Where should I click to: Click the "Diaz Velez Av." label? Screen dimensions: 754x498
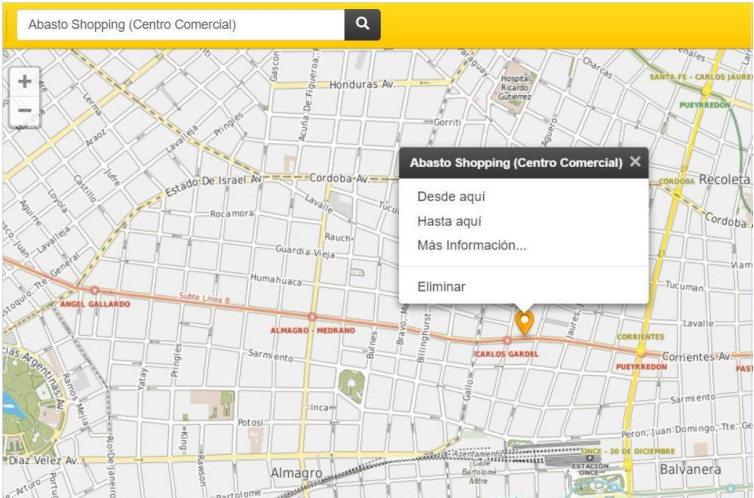coord(43,460)
